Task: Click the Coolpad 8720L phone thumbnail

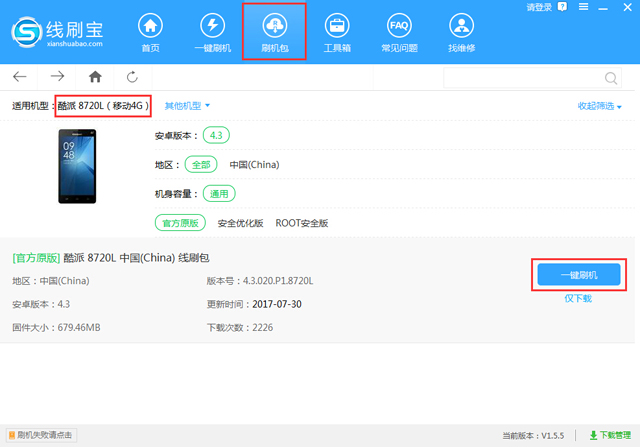Action: tap(77, 166)
